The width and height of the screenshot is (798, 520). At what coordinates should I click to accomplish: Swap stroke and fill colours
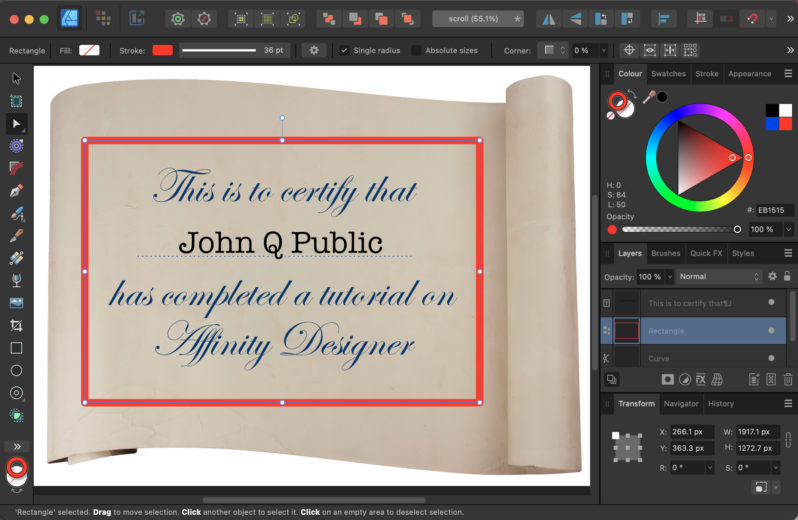[632, 93]
